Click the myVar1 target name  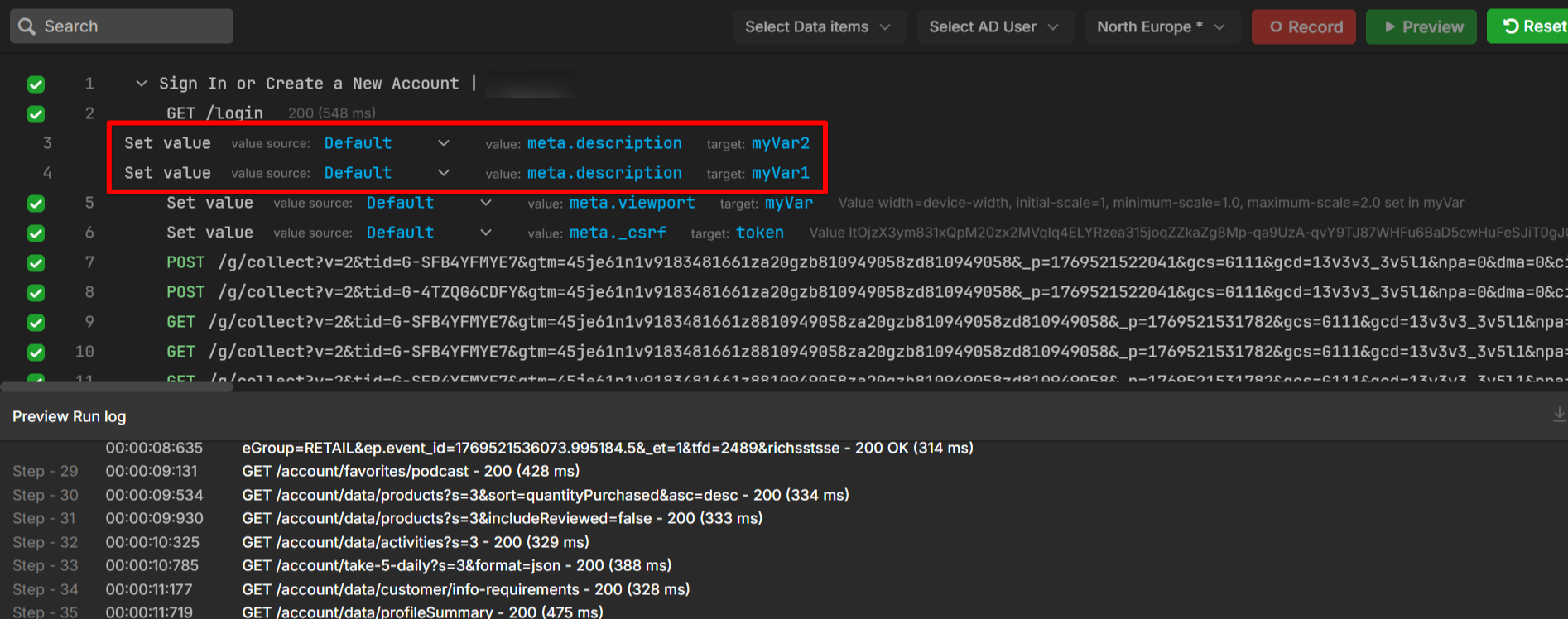(780, 173)
